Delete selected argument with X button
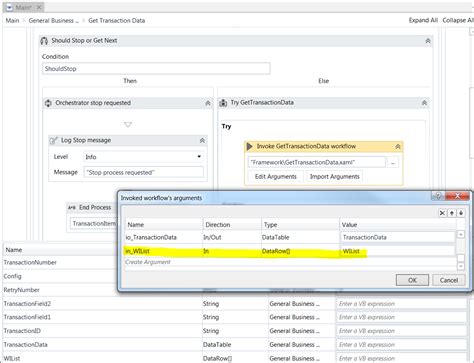Viewport: 474px width, 363px height. pyautogui.click(x=442, y=213)
